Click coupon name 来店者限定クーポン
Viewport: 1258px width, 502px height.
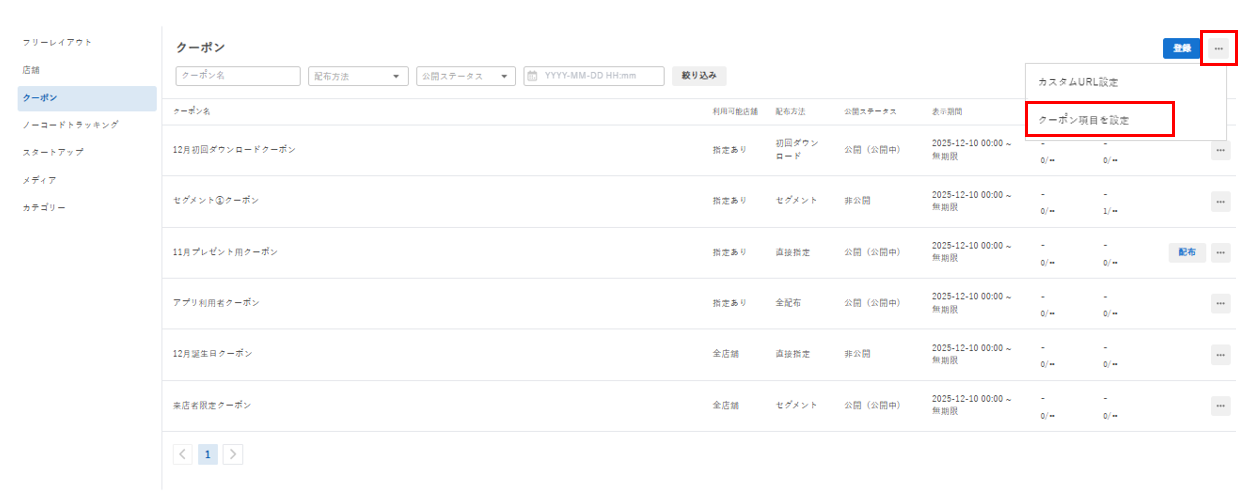tap(212, 405)
